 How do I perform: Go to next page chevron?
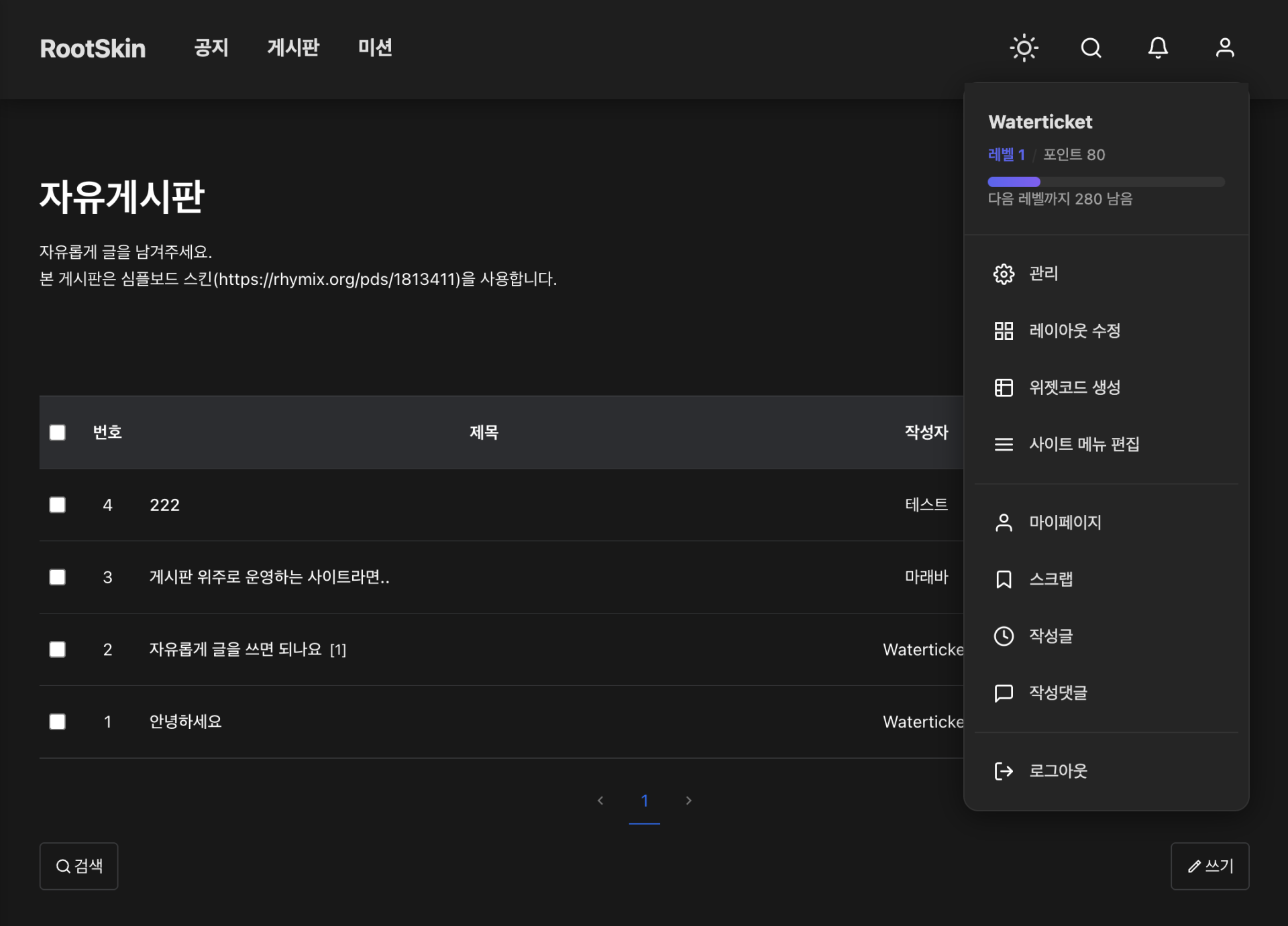tap(688, 801)
